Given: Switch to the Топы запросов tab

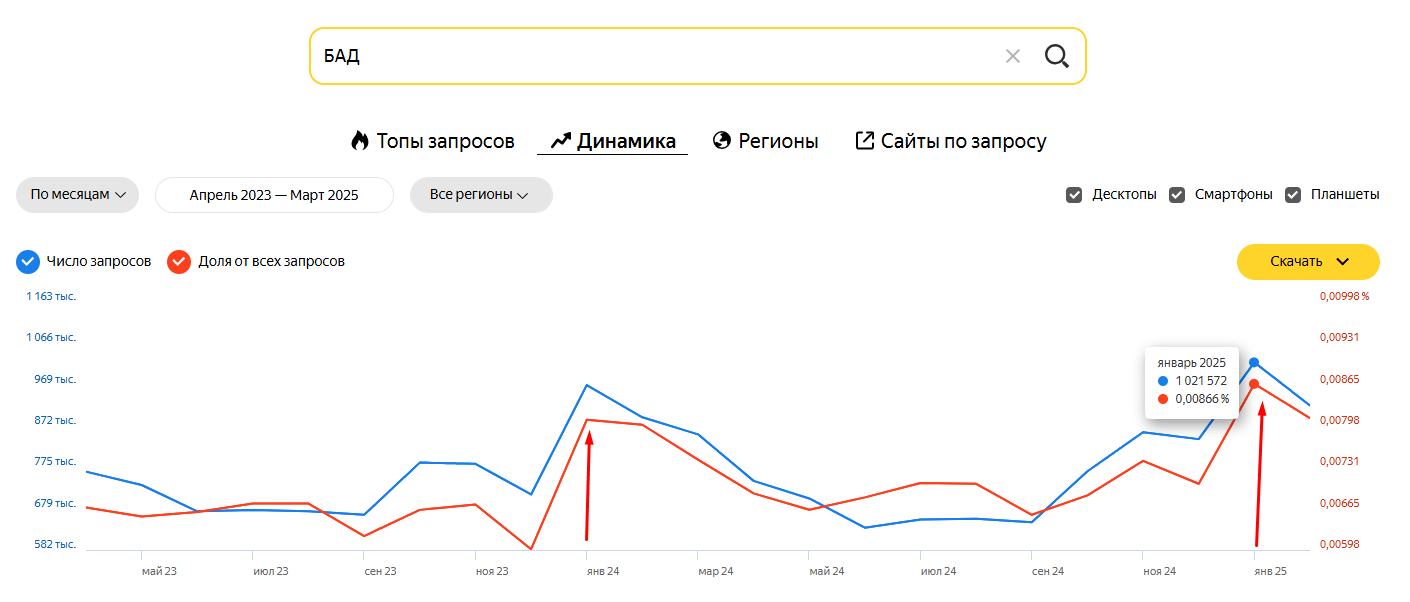Looking at the screenshot, I should pyautogui.click(x=445, y=141).
